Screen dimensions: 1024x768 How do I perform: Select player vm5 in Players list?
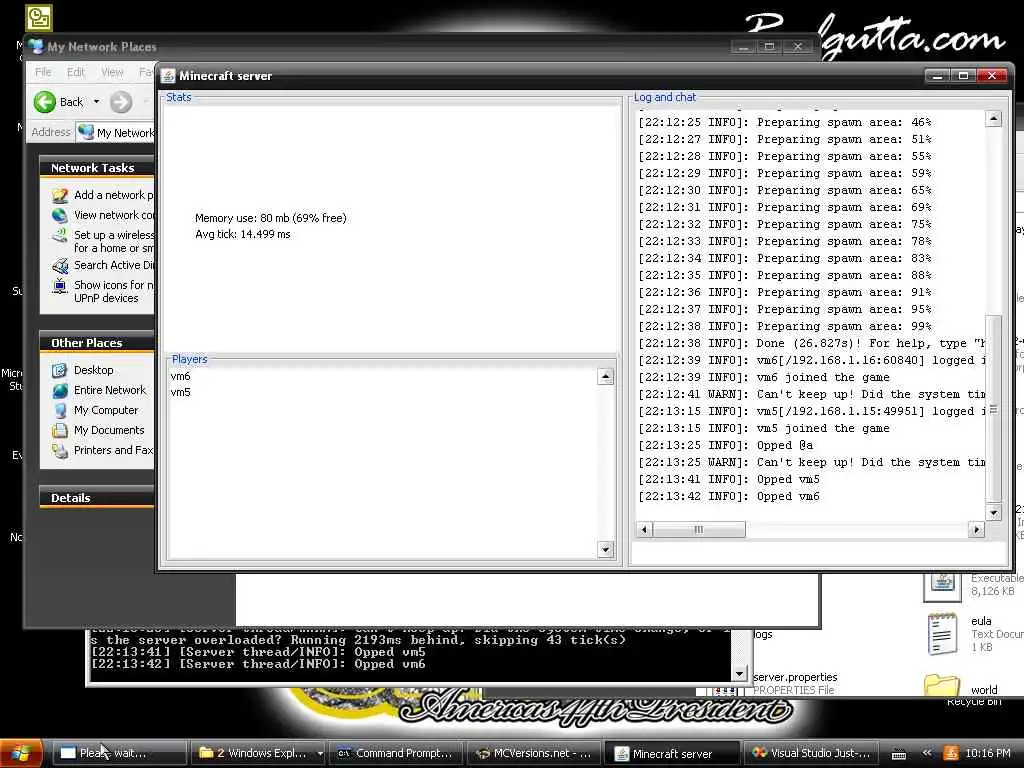click(180, 392)
